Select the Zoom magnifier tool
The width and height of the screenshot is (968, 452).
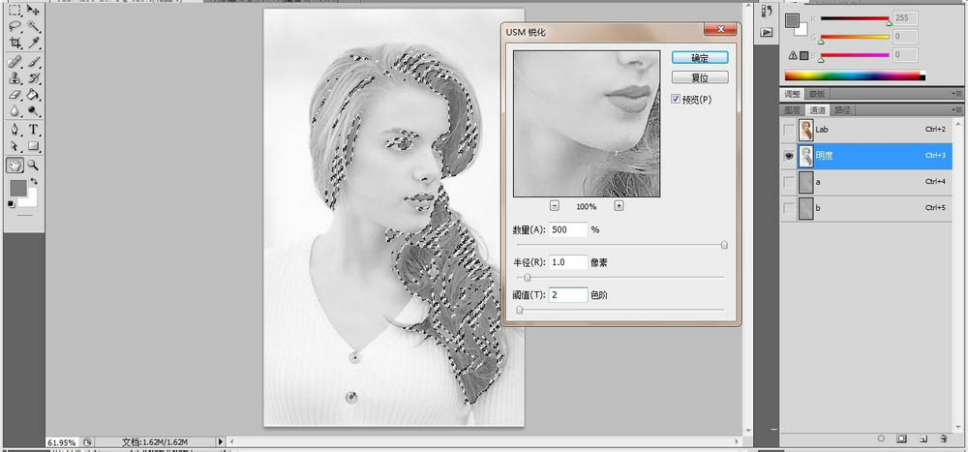34,165
